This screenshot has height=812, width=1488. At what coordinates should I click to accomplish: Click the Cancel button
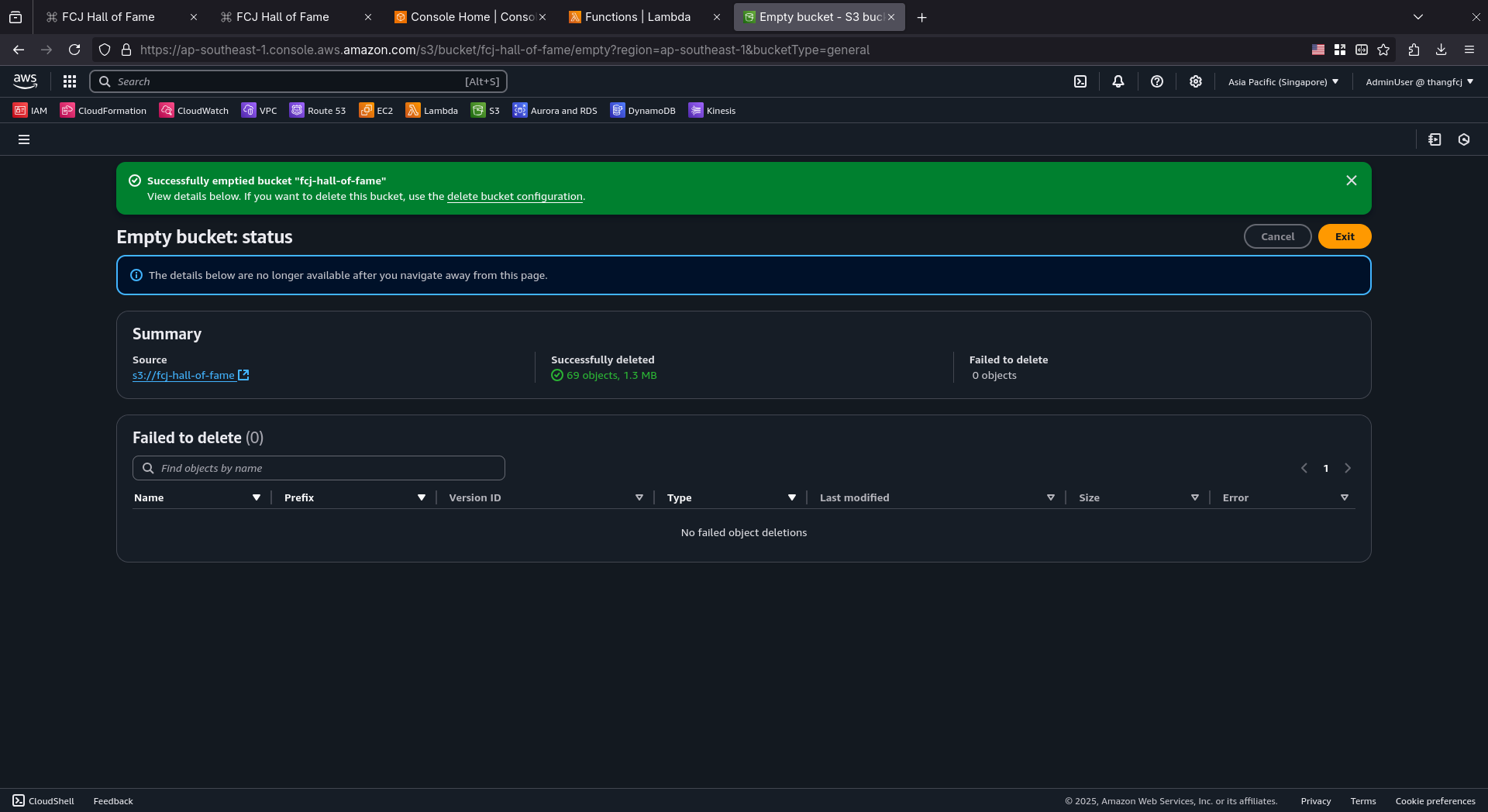click(1277, 236)
